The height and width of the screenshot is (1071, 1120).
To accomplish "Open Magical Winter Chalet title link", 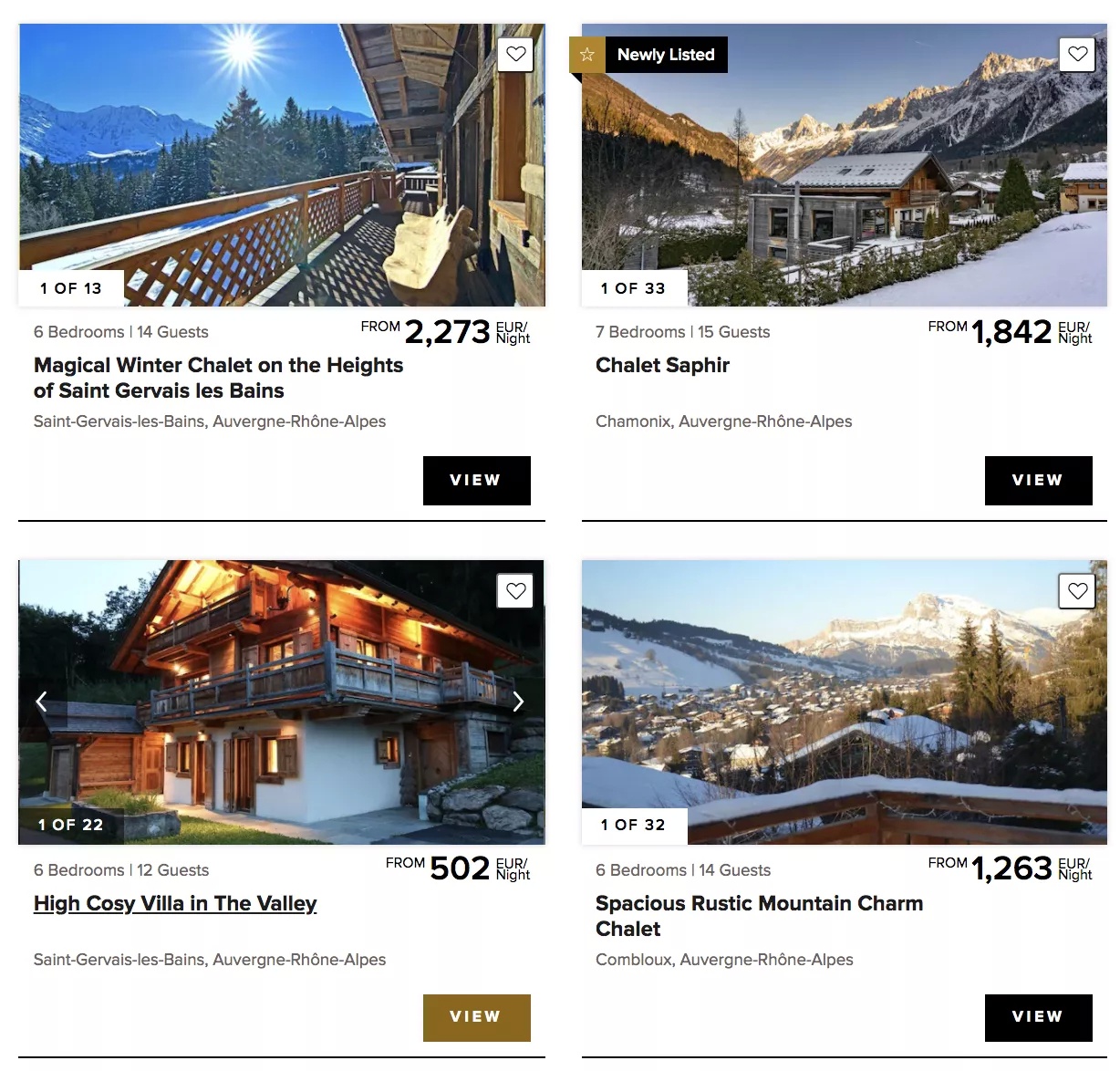I will pyautogui.click(x=218, y=378).
